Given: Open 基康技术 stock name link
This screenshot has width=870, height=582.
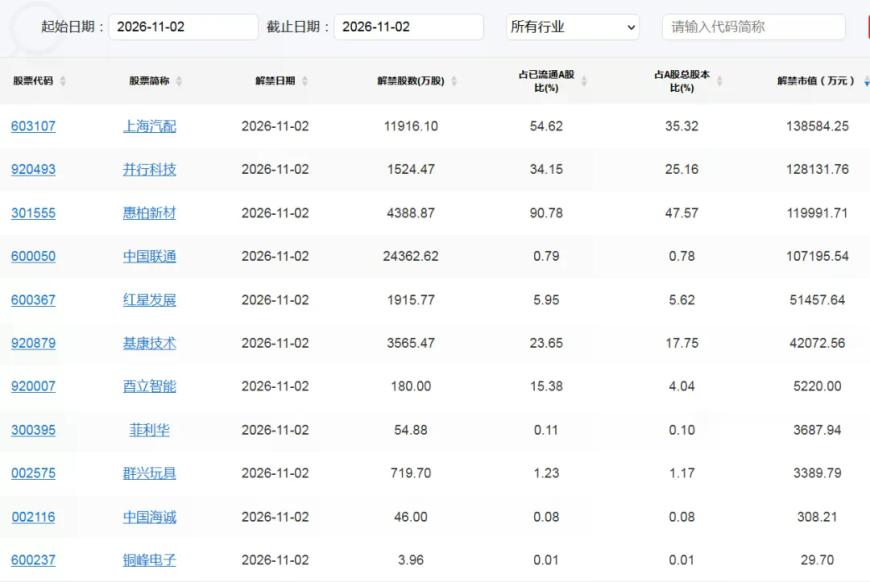Looking at the screenshot, I should 149,343.
